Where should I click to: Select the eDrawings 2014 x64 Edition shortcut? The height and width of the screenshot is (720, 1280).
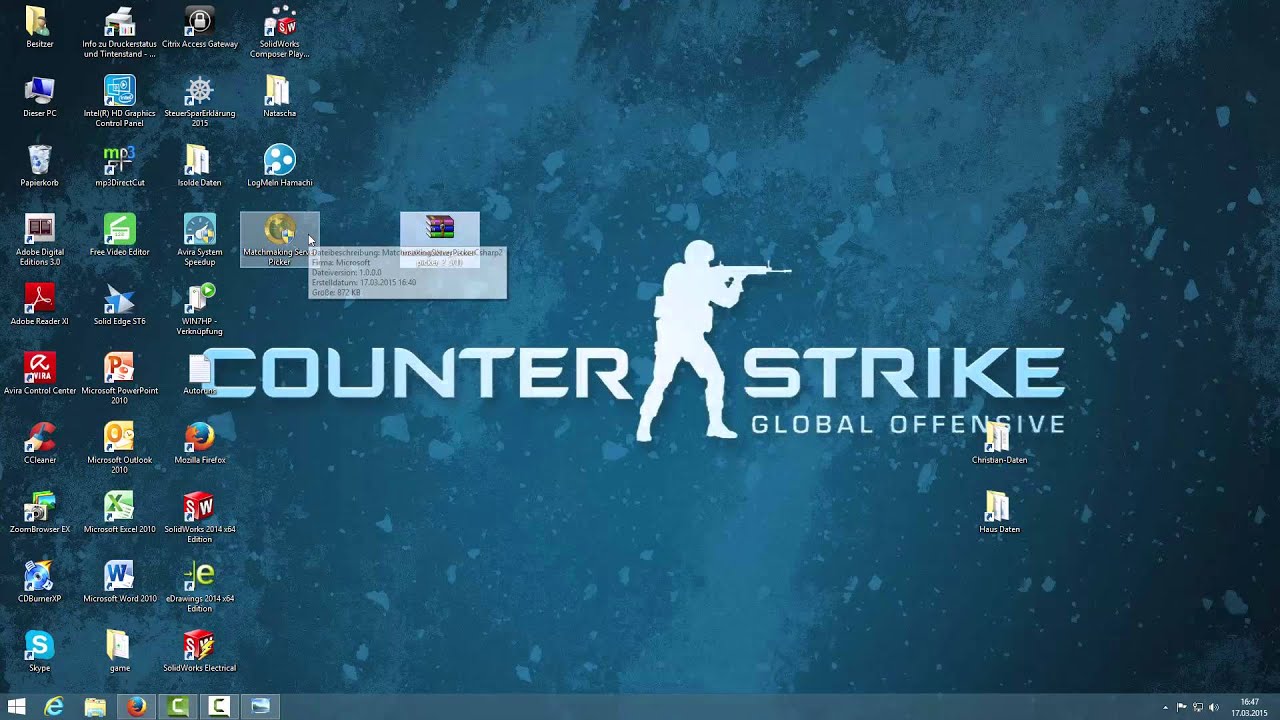pyautogui.click(x=200, y=586)
